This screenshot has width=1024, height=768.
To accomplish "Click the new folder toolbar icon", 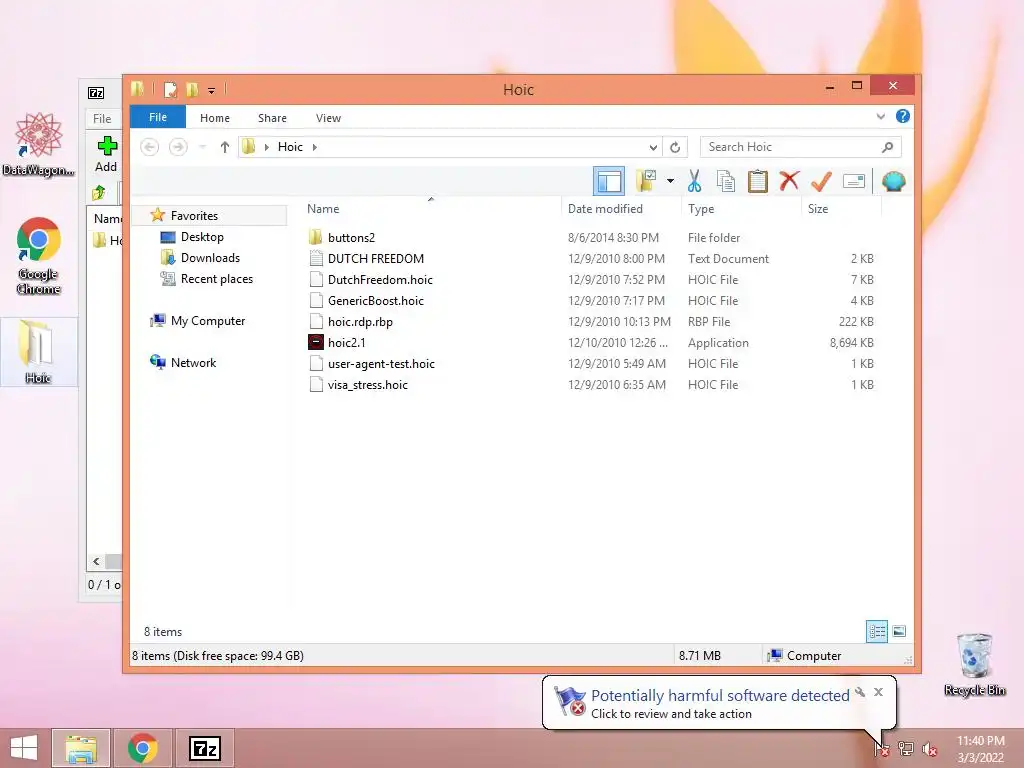I will [x=646, y=181].
